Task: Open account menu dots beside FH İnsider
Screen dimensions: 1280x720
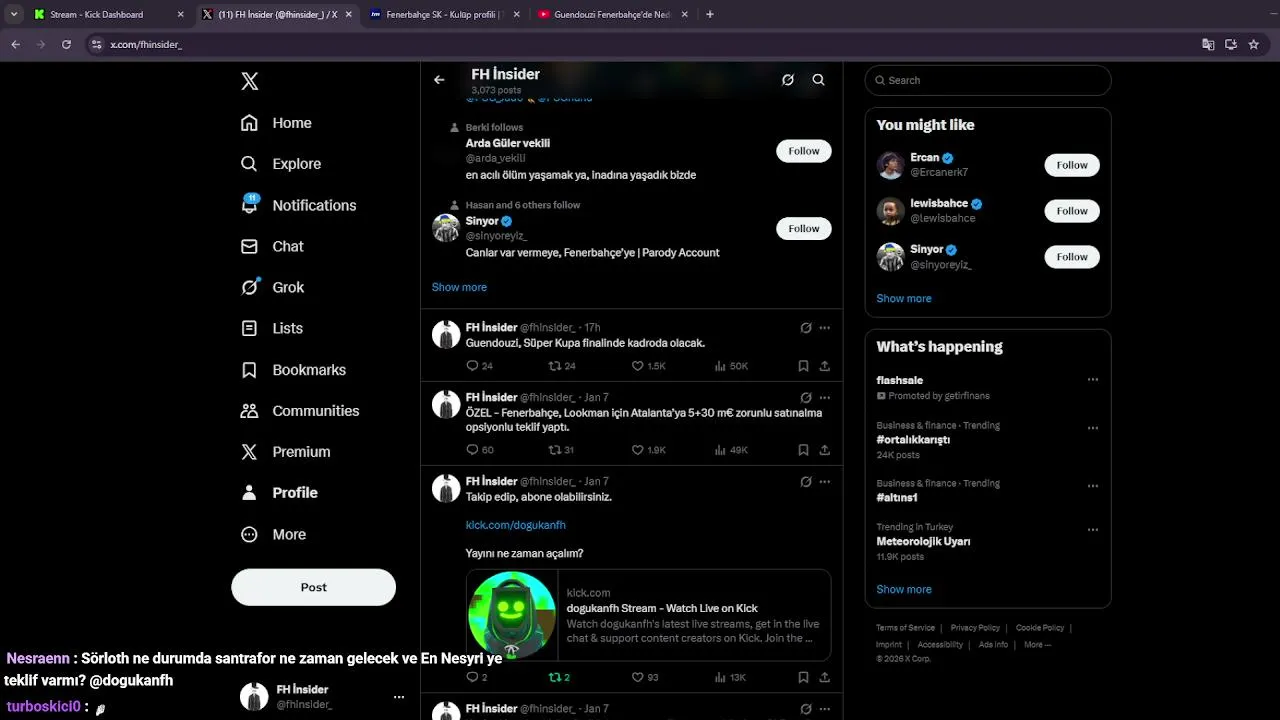Action: [399, 697]
